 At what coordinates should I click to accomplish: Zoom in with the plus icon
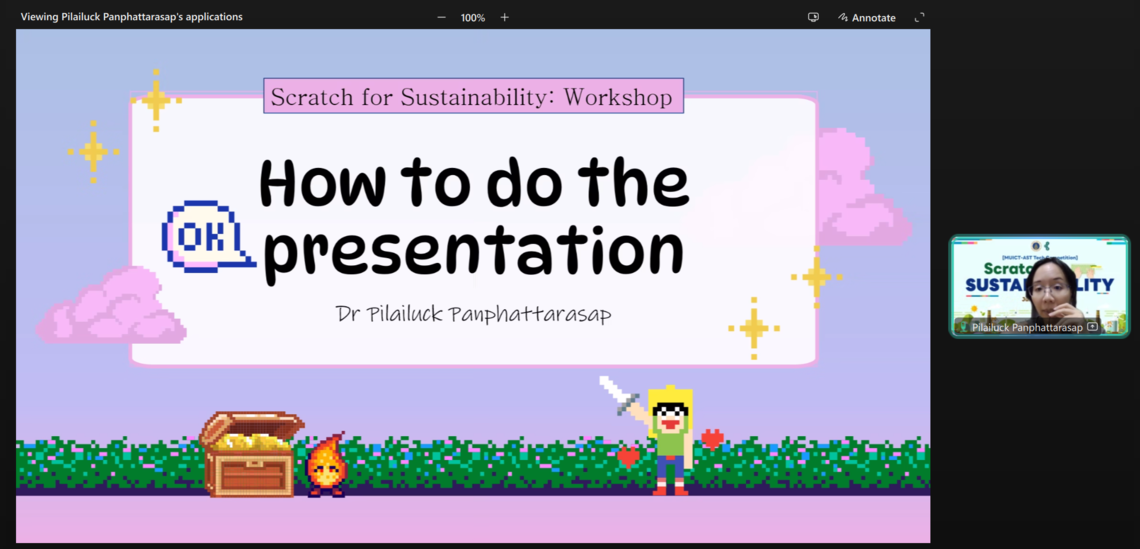(504, 17)
